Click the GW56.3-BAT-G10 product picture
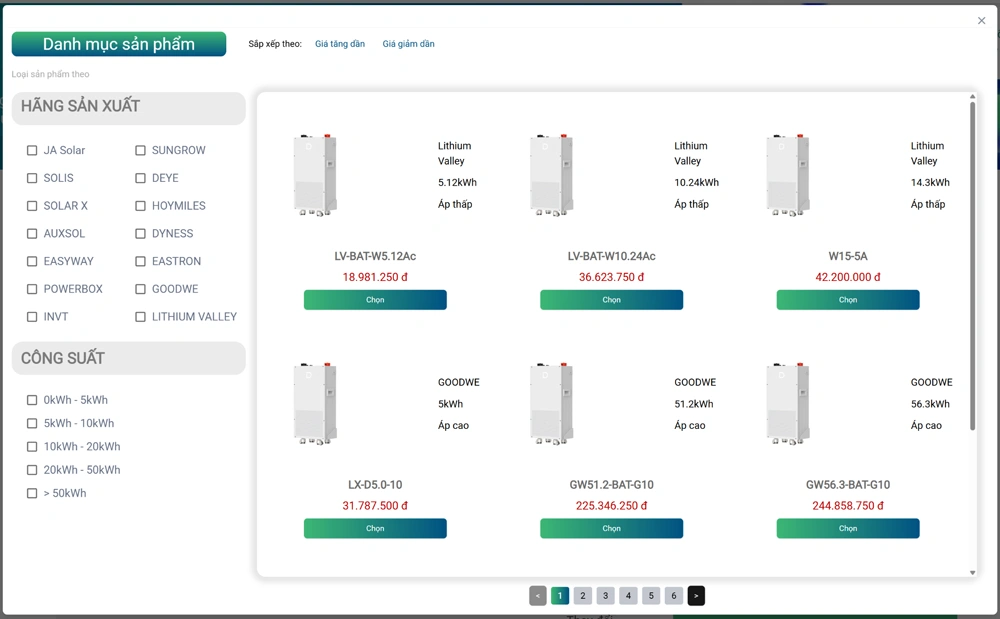1000x619 pixels. (788, 404)
